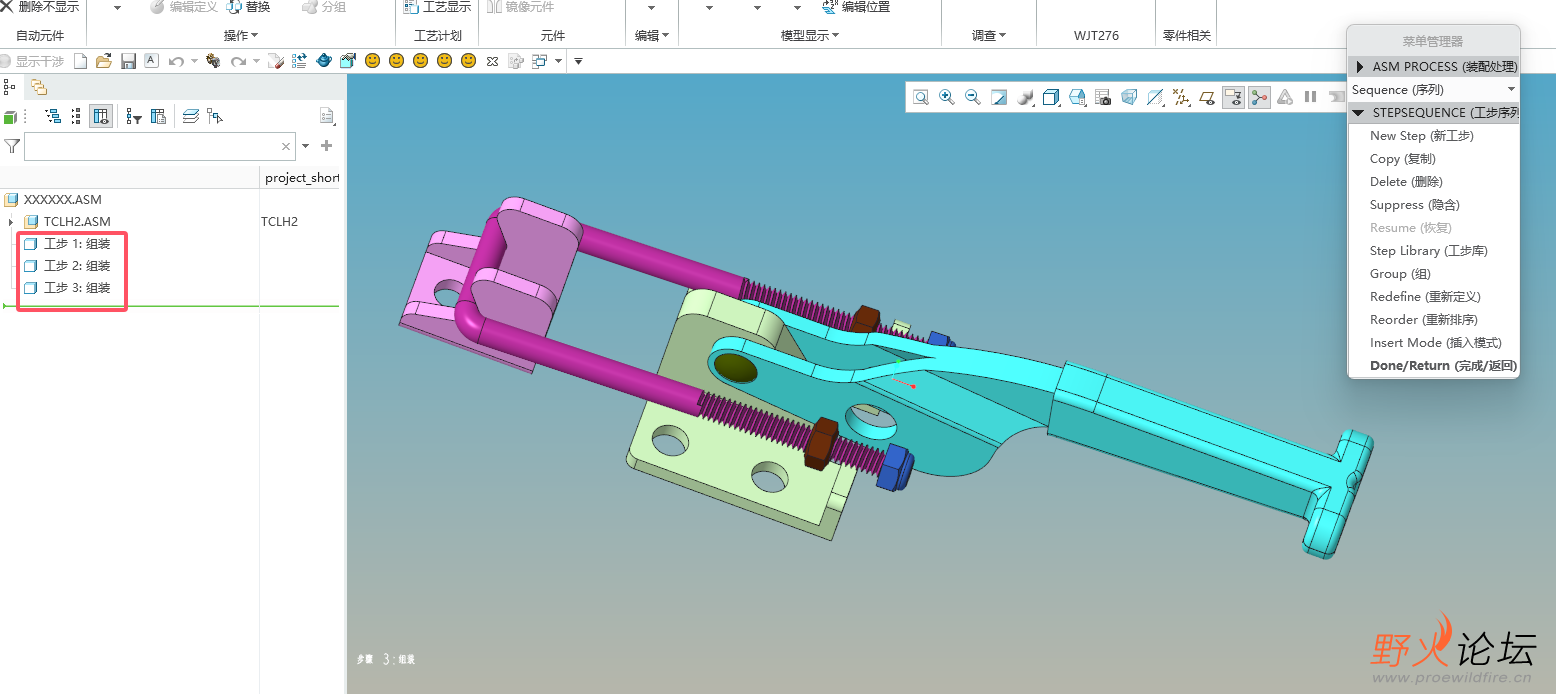Open the layers stack icon in tree toolbar
1556x694 pixels.
coord(191,117)
